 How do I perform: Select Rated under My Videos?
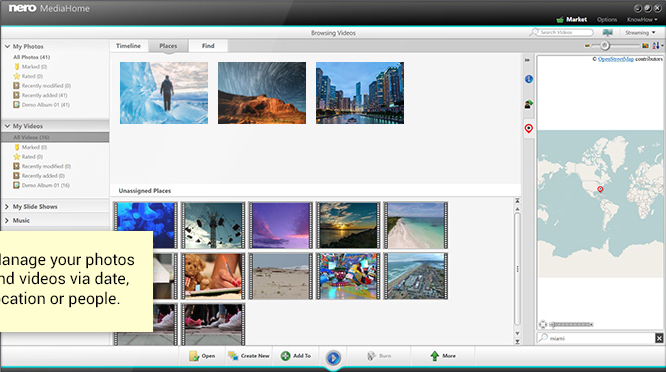[28, 157]
